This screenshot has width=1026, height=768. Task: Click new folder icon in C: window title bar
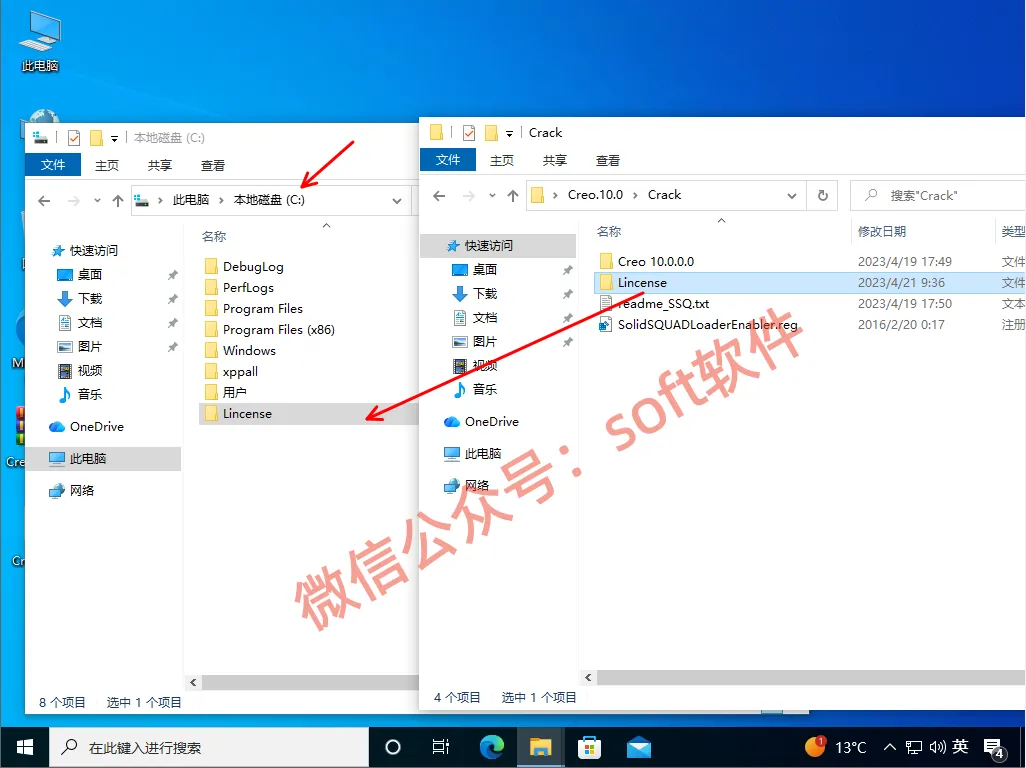tap(96, 137)
